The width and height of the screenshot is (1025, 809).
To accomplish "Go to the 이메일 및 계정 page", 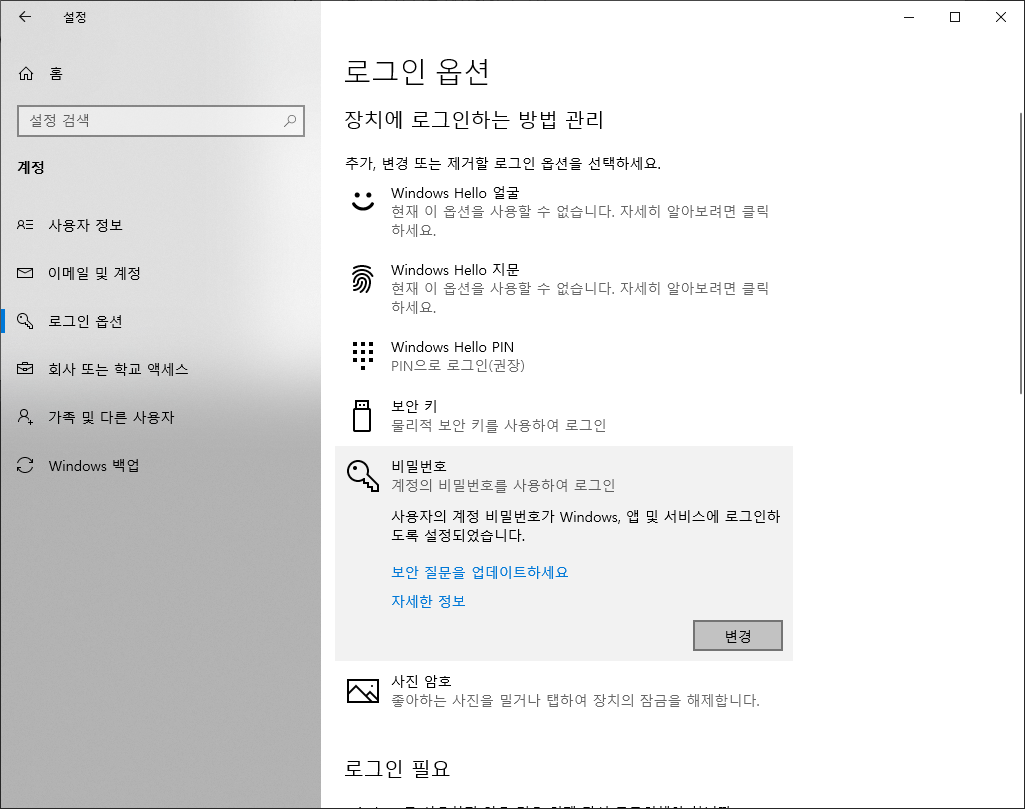I will point(160,273).
